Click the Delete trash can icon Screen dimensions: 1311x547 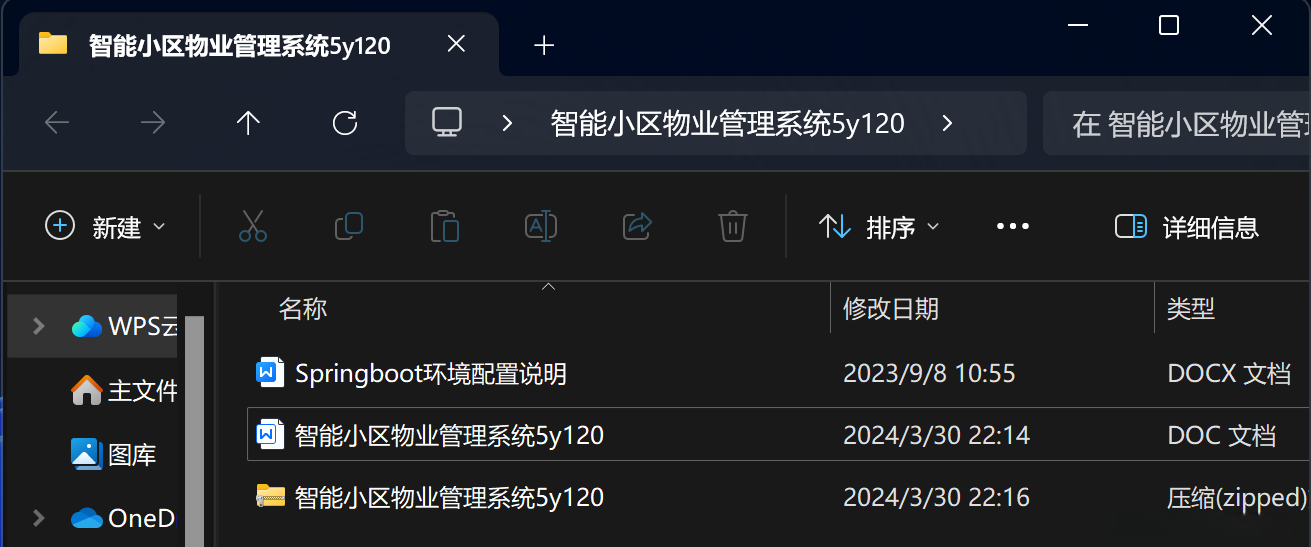[x=733, y=227]
